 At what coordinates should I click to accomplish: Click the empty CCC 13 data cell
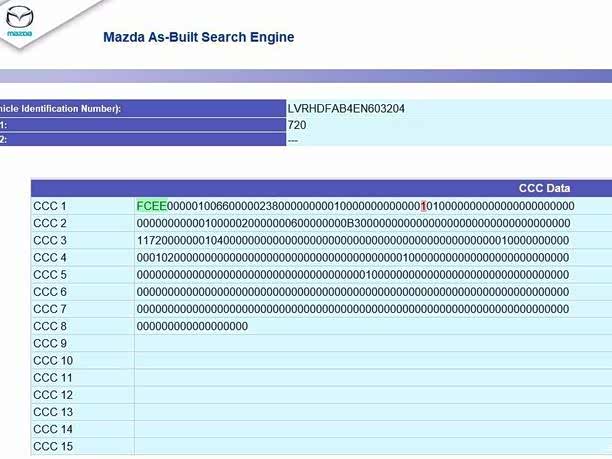[370, 413]
